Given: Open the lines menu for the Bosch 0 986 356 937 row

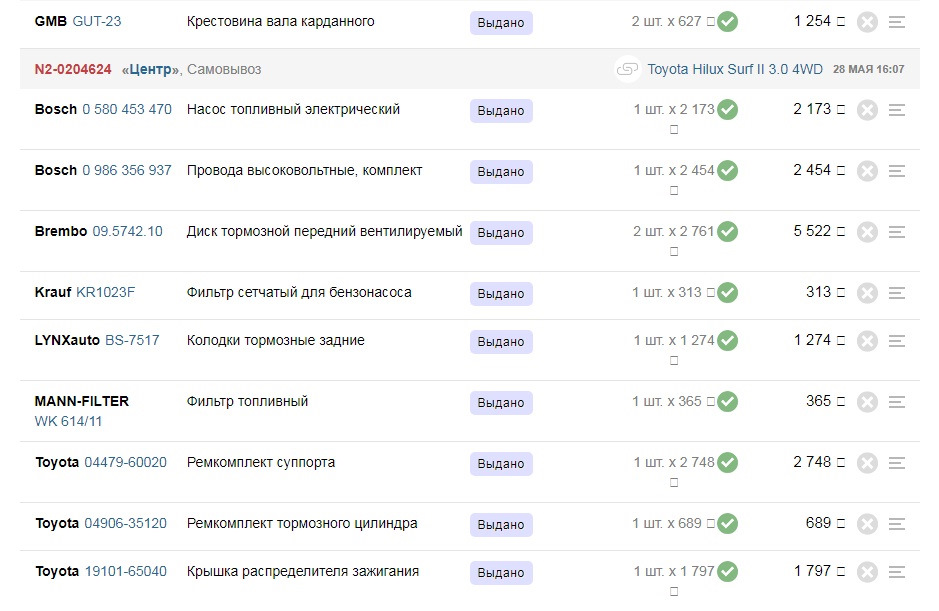Looking at the screenshot, I should [897, 171].
